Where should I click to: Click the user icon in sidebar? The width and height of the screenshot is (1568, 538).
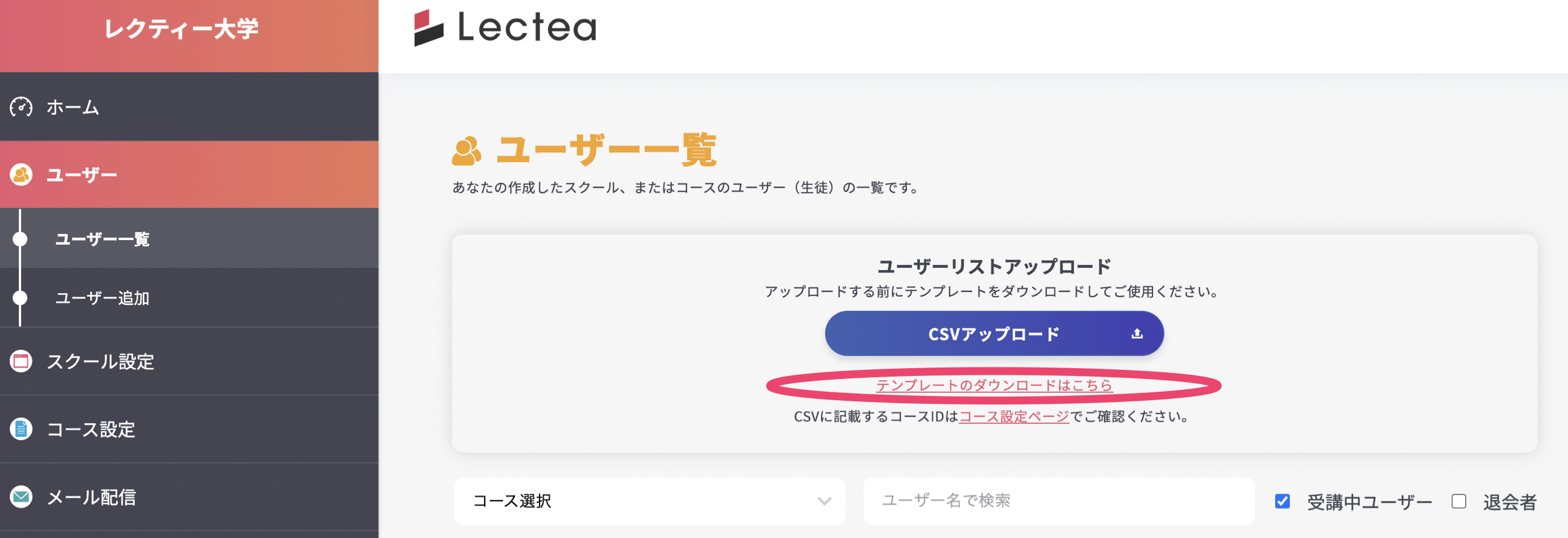coord(21,175)
